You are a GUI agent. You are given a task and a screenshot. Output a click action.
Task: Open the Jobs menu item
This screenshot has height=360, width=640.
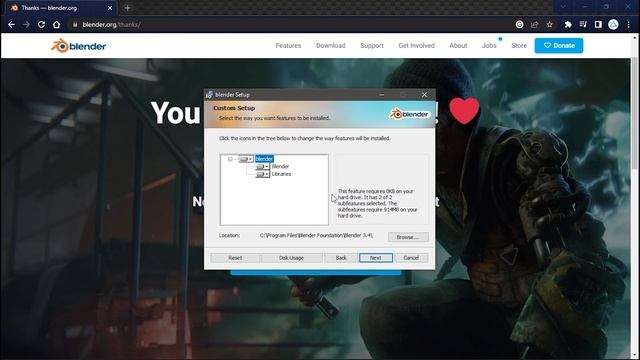tap(489, 46)
